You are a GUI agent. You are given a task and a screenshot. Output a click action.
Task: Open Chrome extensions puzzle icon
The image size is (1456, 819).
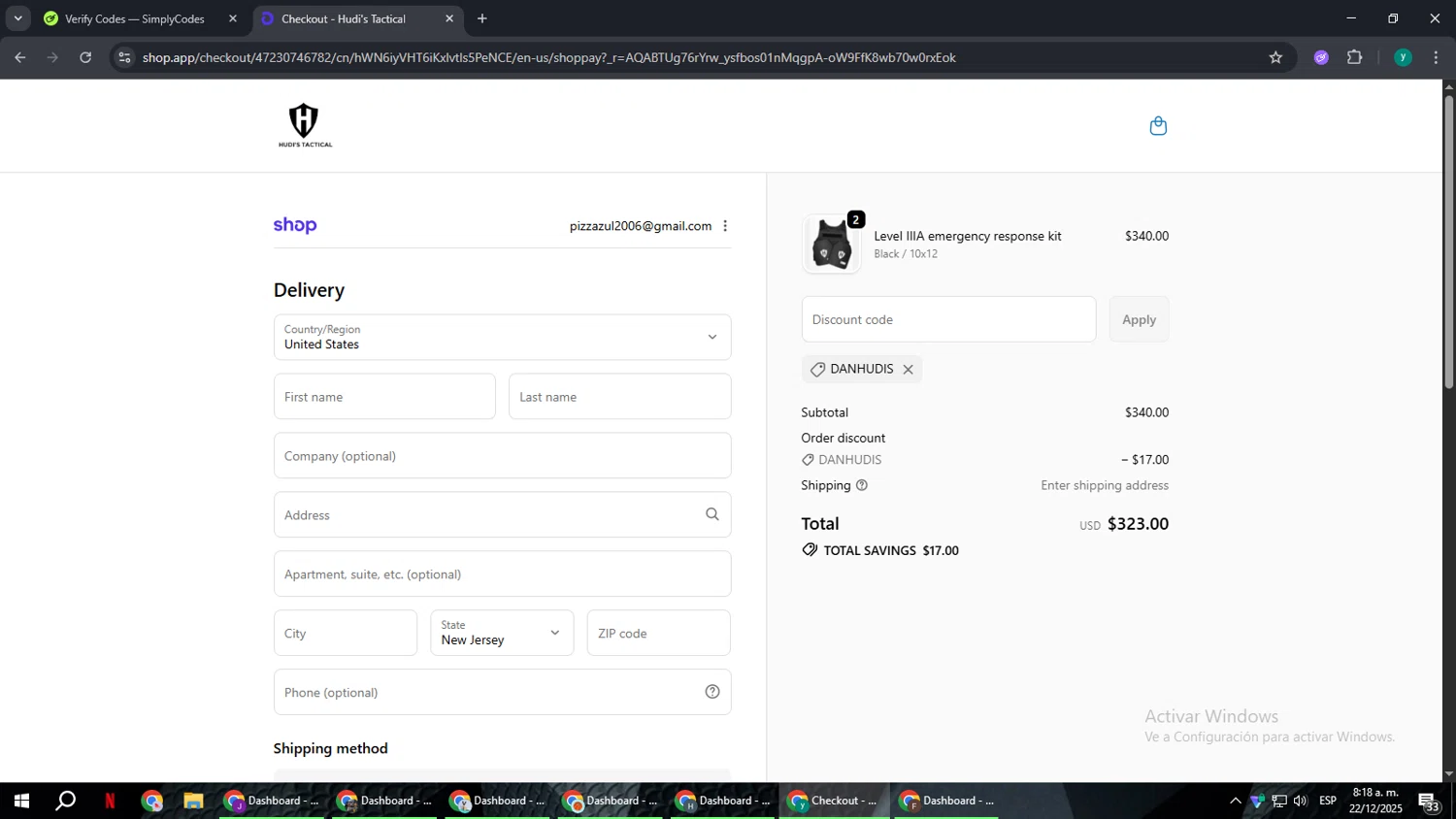coord(1355,57)
